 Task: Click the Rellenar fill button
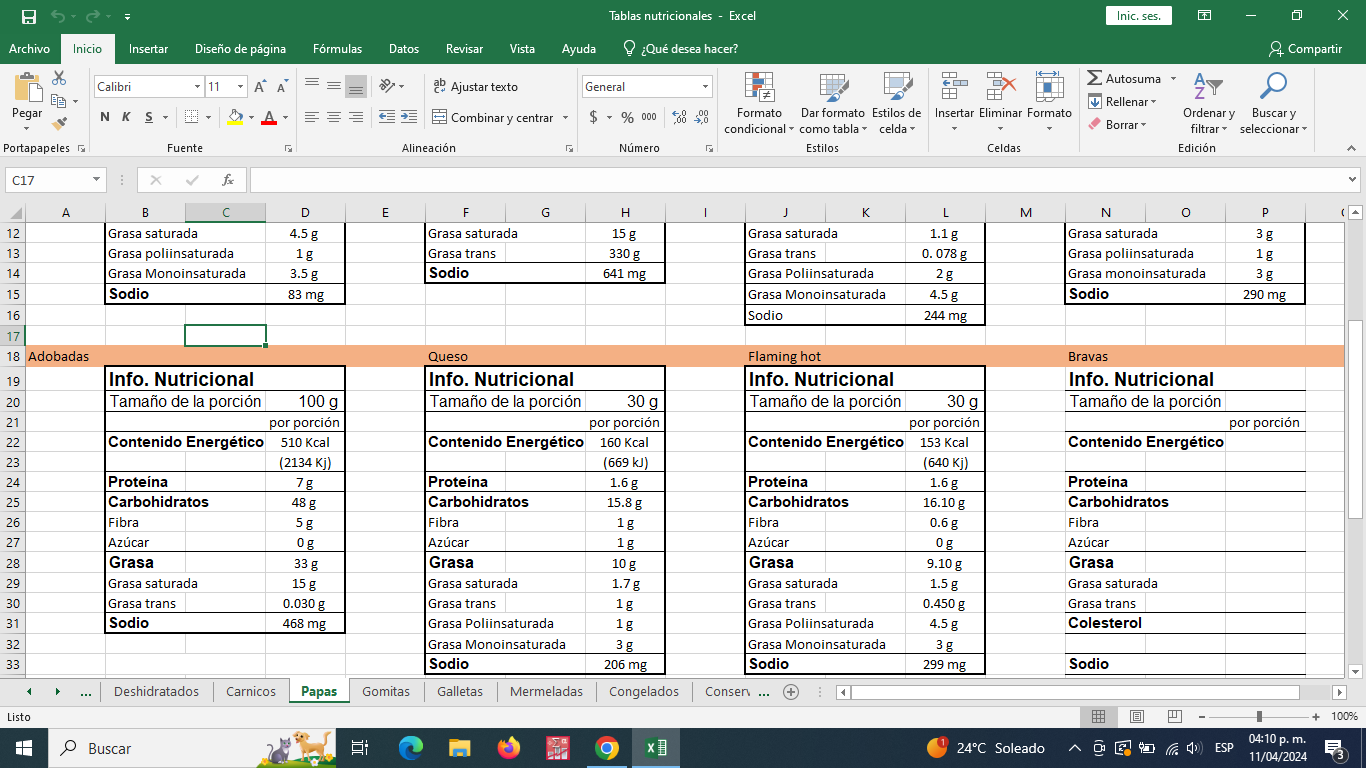tap(1121, 102)
